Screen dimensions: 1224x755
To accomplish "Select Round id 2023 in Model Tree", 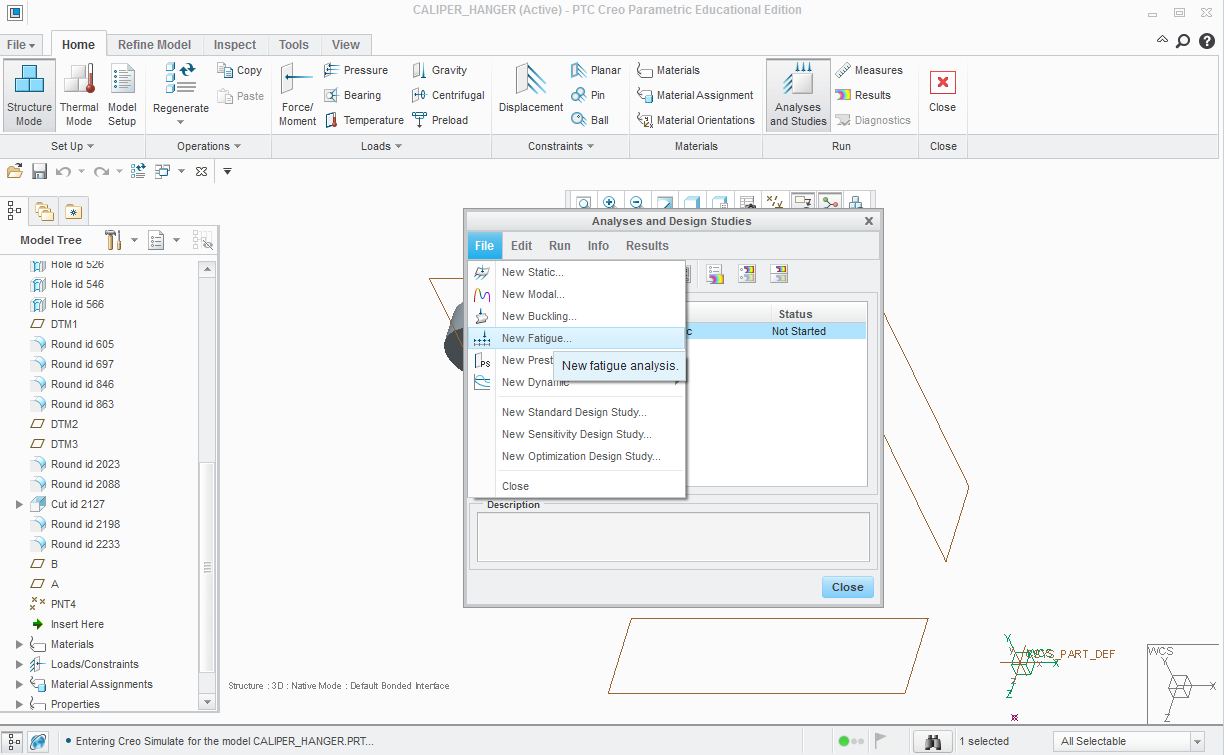I will click(75, 464).
